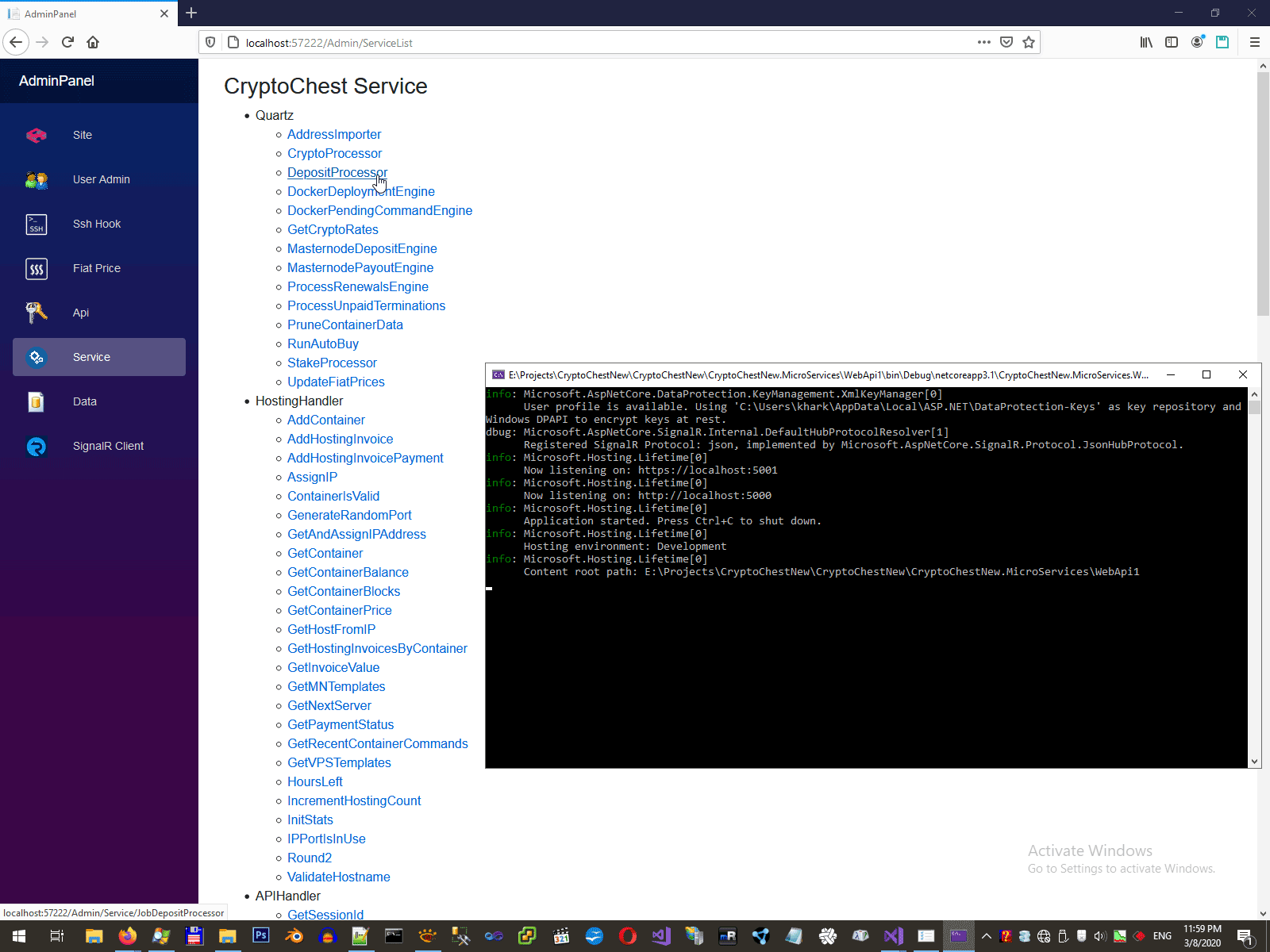Viewport: 1270px width, 952px height.
Task: Go back in browser history
Action: 17,42
